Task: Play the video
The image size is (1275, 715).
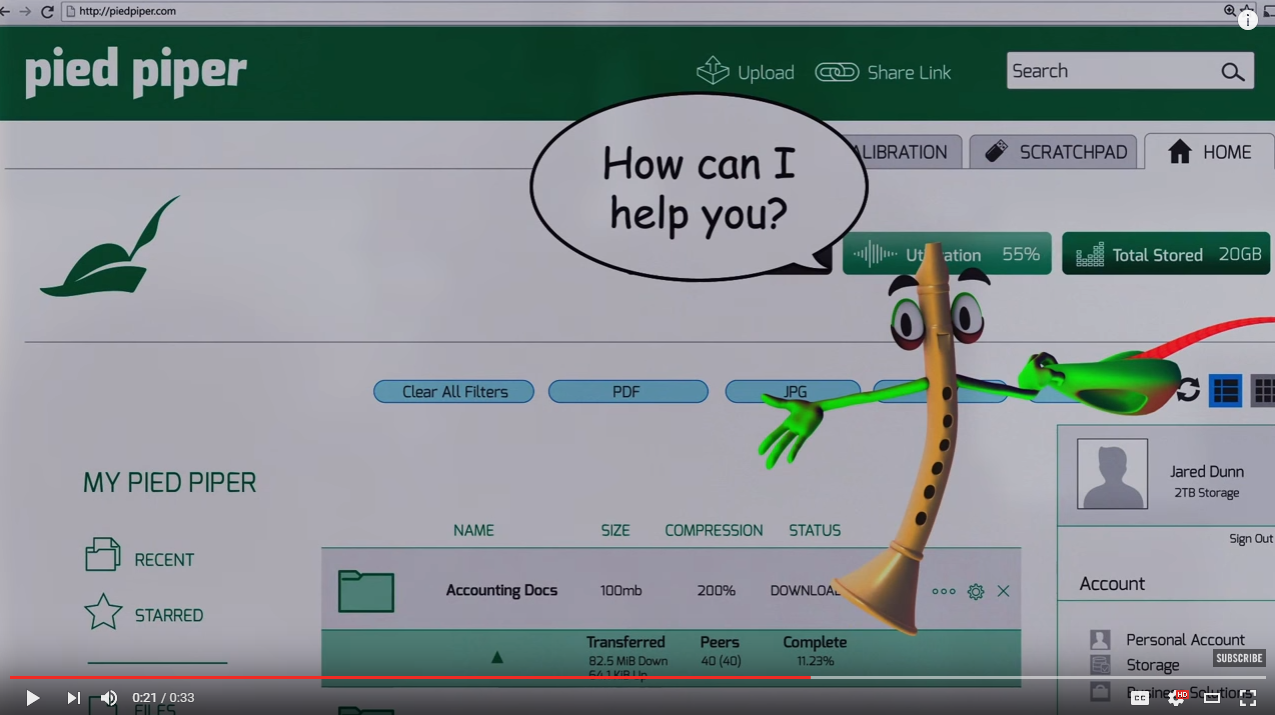Action: pyautogui.click(x=32, y=698)
